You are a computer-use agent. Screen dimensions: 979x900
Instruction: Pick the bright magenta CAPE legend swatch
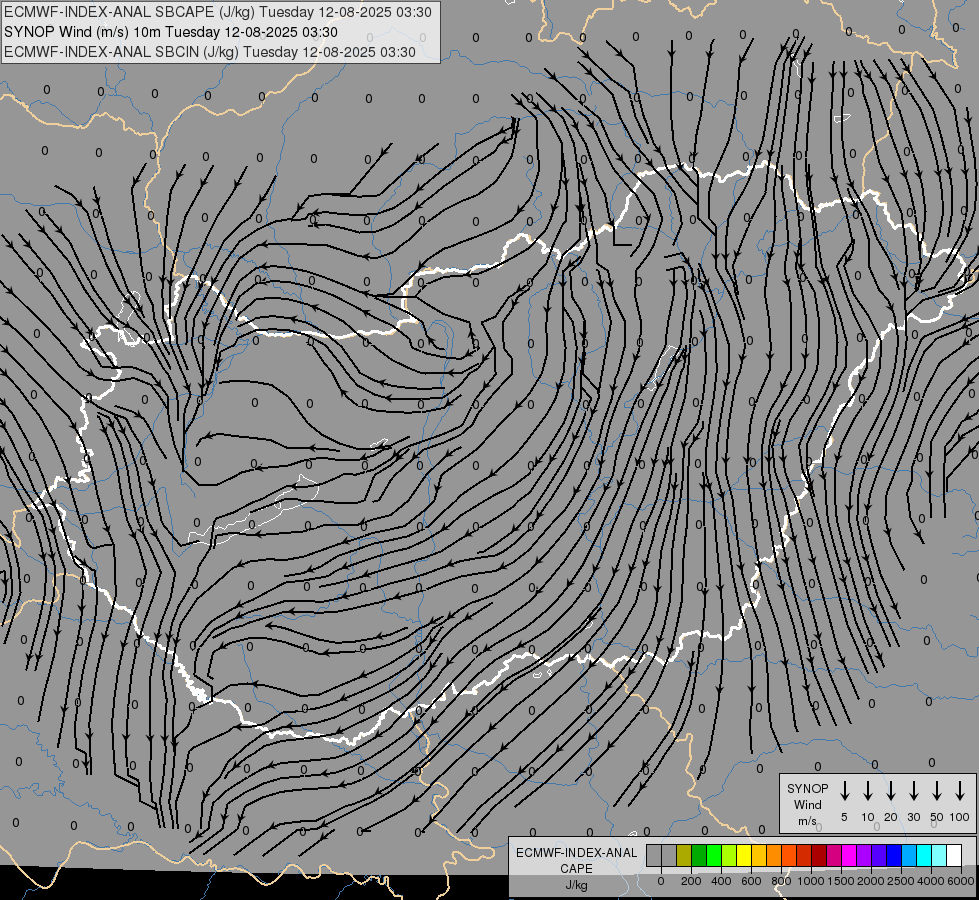(x=849, y=856)
